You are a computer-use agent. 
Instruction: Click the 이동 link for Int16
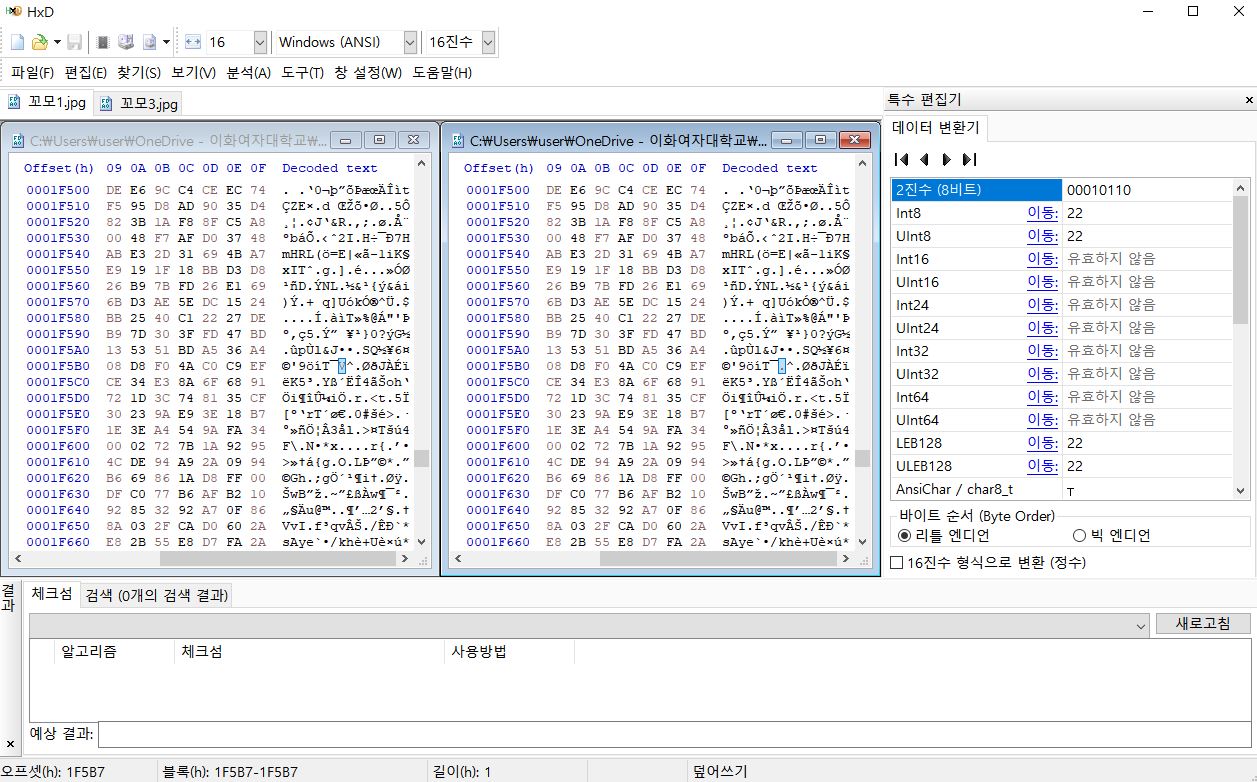tap(1042, 259)
